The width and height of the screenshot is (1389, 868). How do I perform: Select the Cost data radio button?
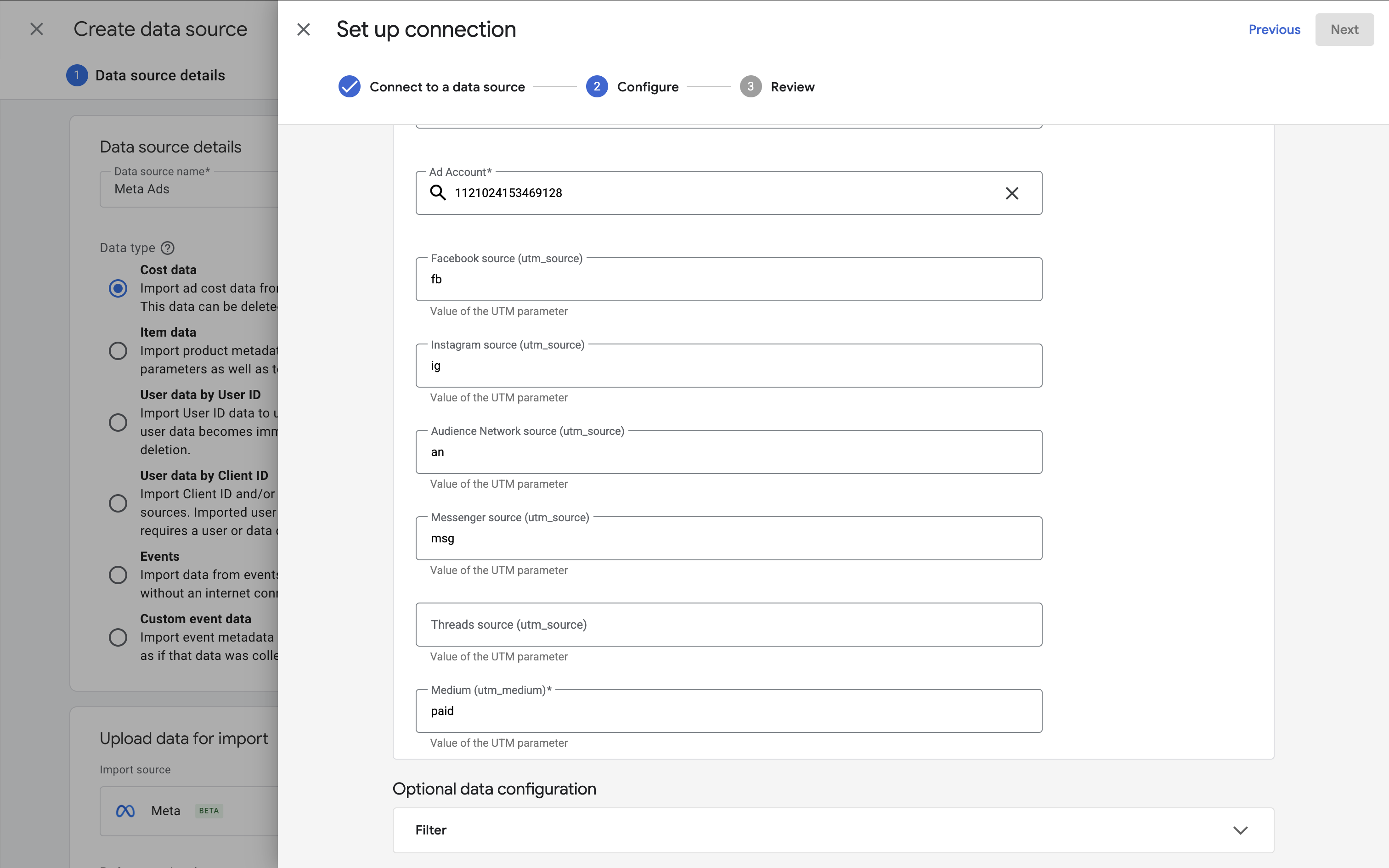click(118, 288)
